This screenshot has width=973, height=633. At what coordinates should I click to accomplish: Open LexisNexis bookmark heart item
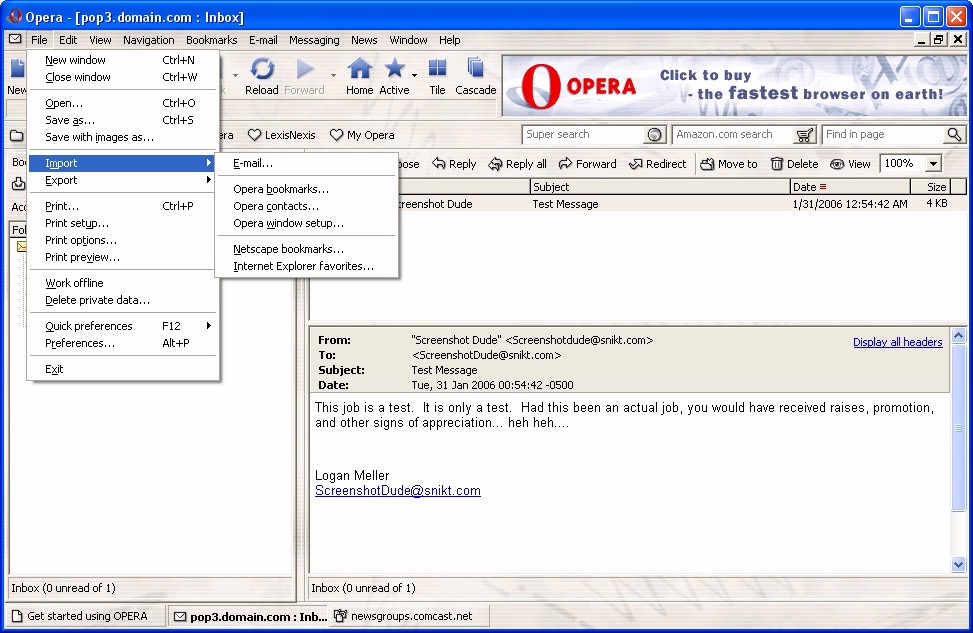click(281, 135)
